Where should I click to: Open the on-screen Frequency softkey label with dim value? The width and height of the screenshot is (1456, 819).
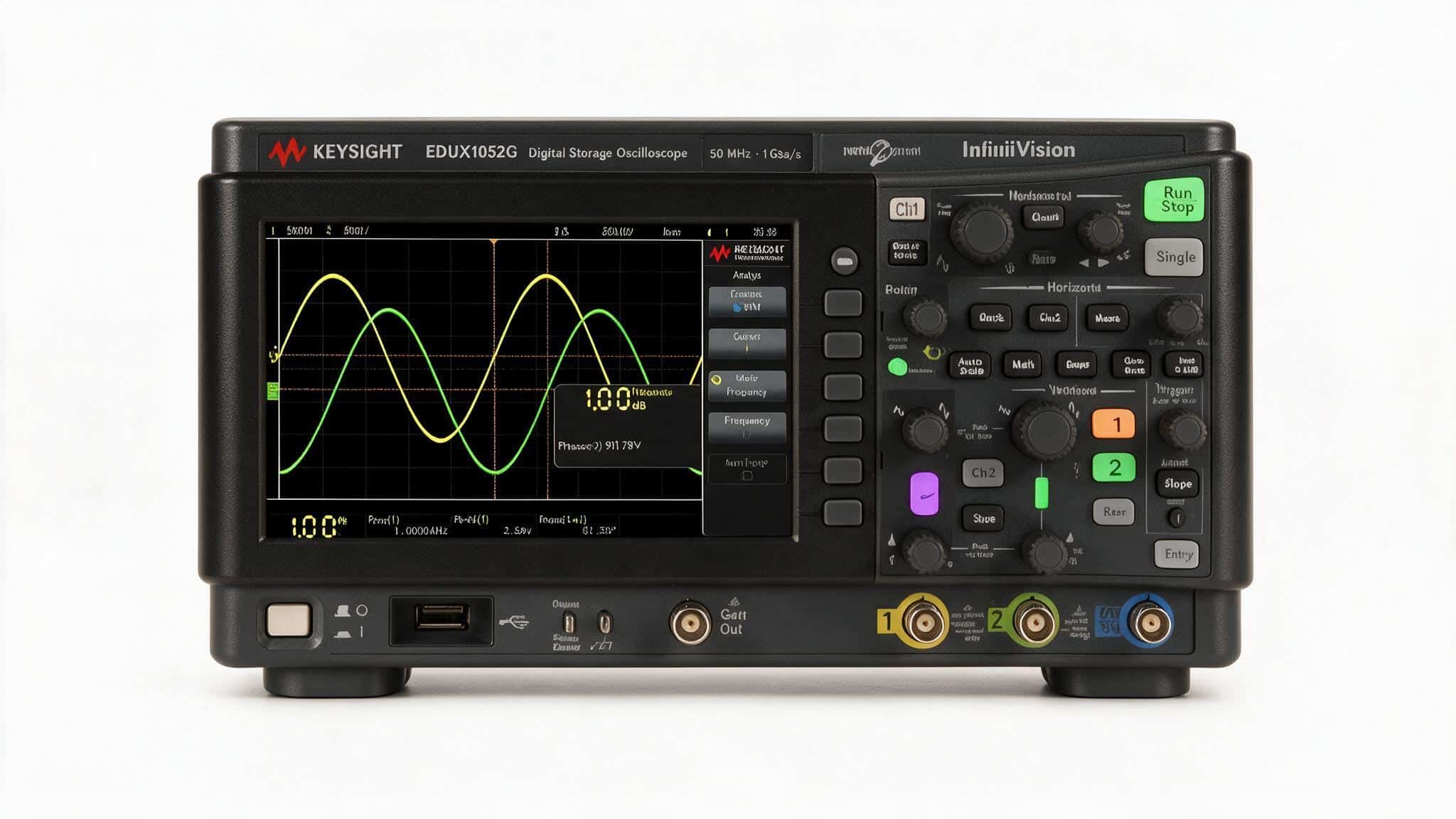click(x=747, y=427)
